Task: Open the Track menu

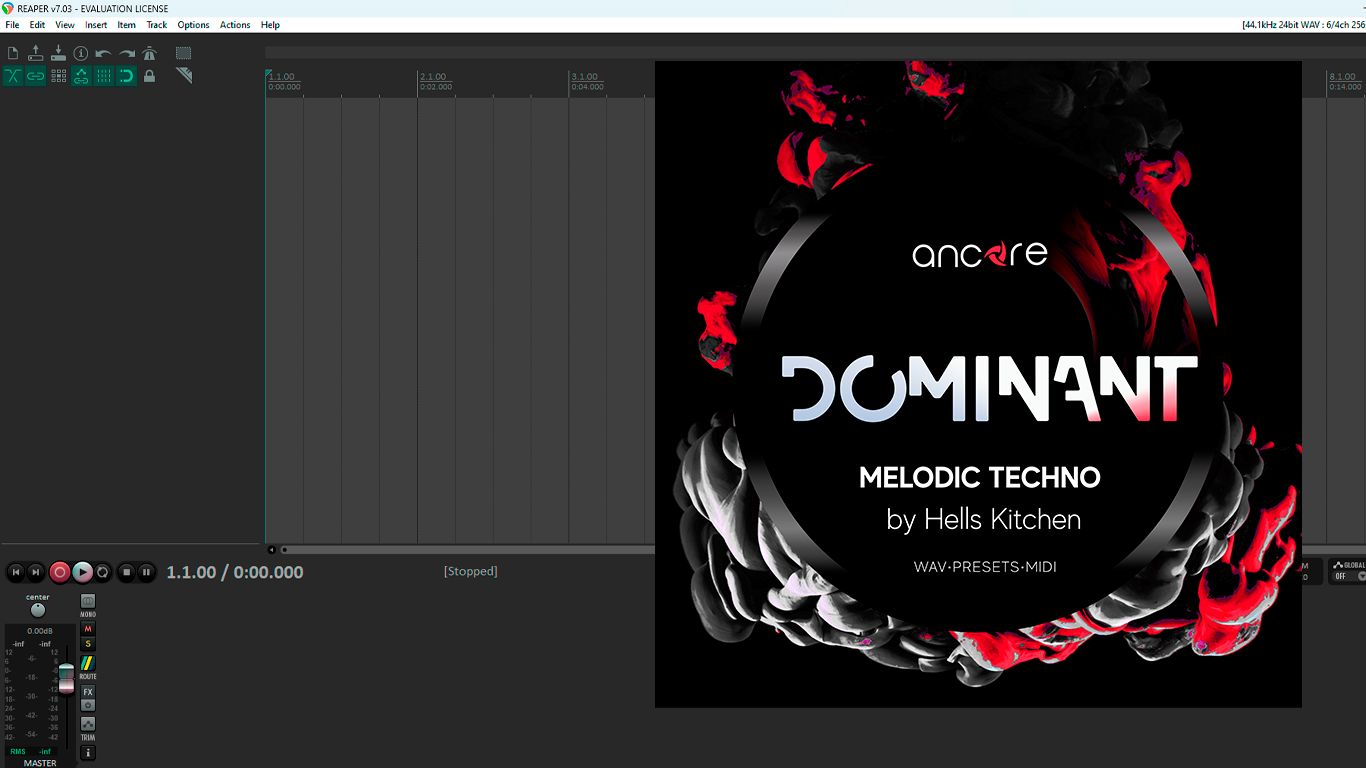Action: 157,25
